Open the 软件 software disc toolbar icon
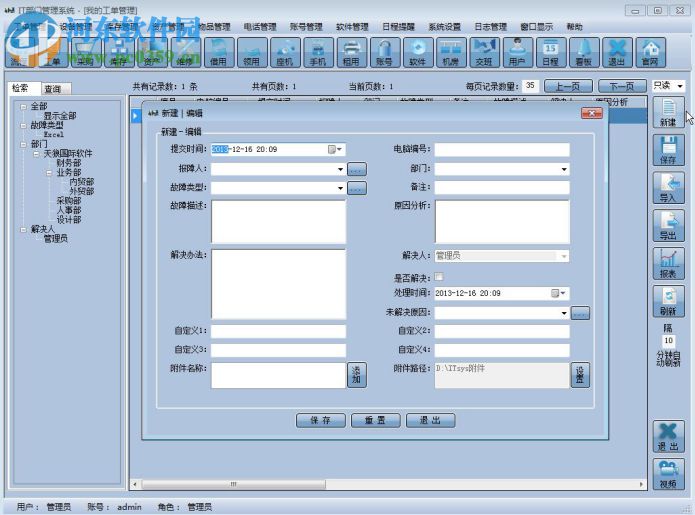The height and width of the screenshot is (515, 695). point(418,53)
